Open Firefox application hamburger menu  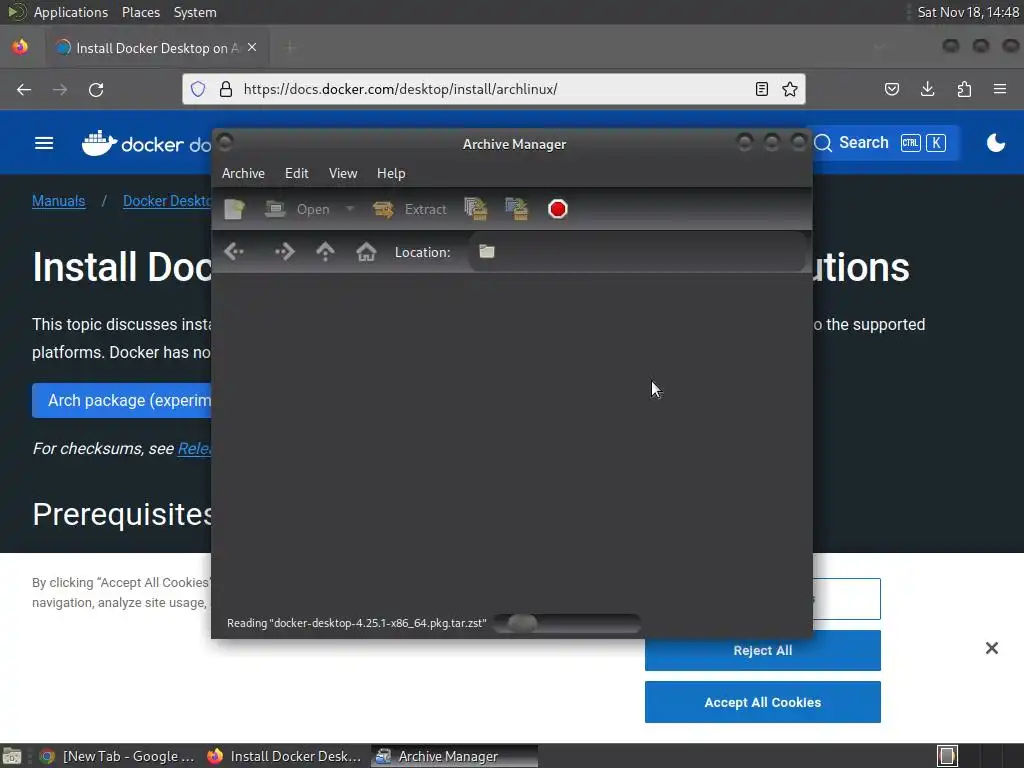[1000, 89]
